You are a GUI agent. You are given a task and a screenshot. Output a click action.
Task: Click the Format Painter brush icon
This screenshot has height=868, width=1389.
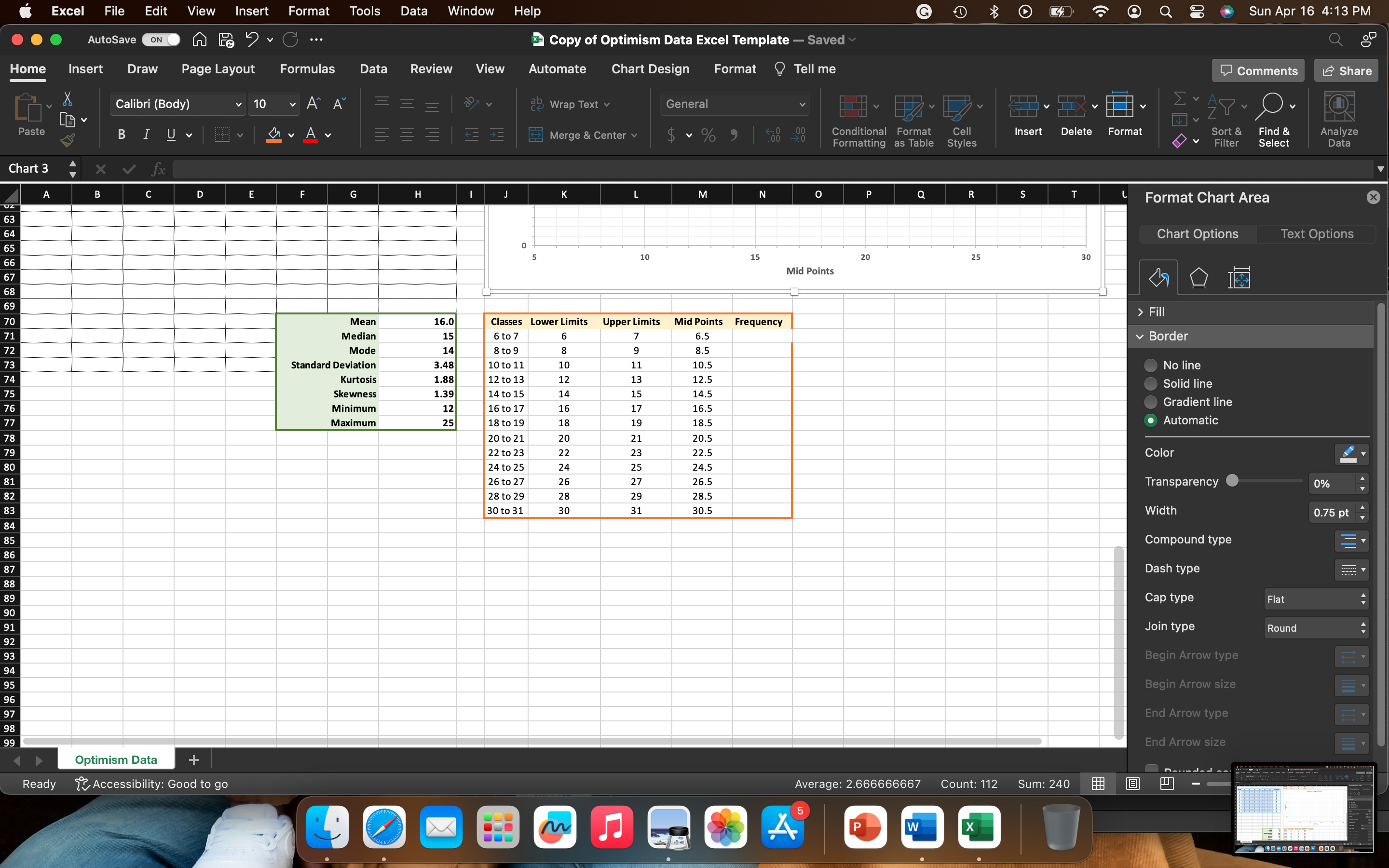point(68,139)
